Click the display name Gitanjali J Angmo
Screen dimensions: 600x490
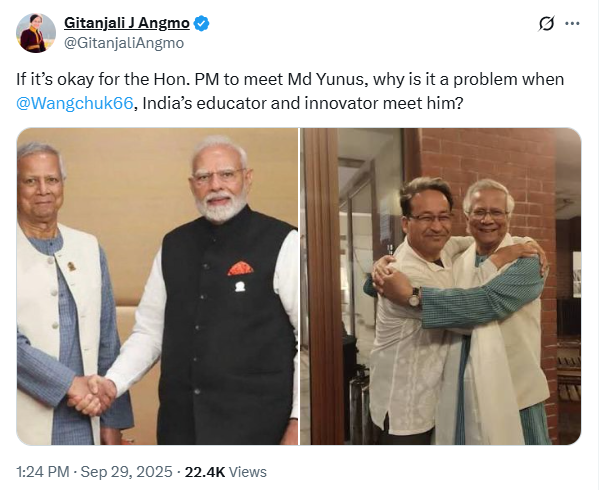(x=127, y=24)
